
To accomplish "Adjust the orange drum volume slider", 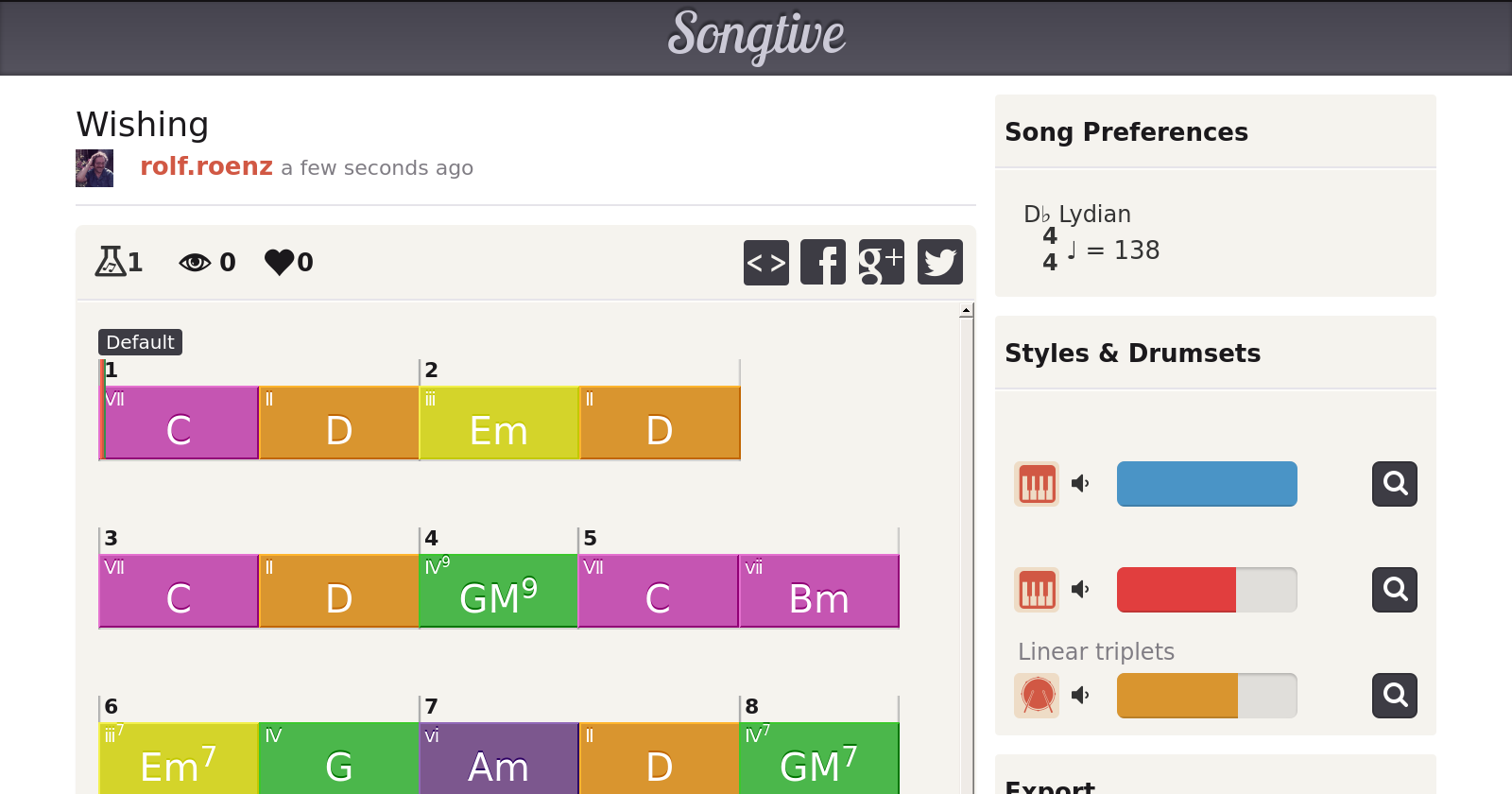I will pyautogui.click(x=1206, y=696).
